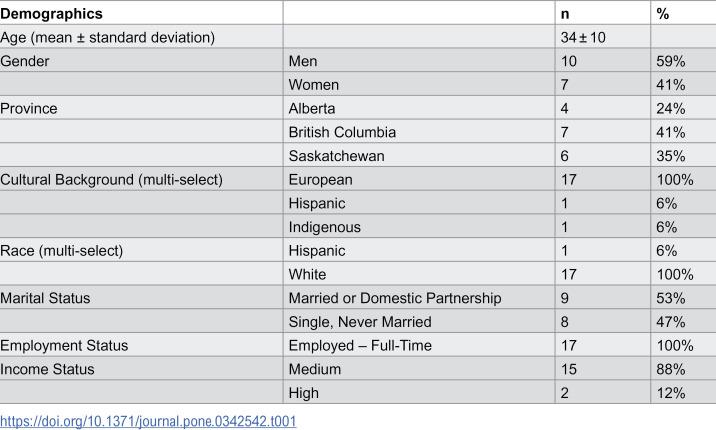The height and width of the screenshot is (430, 716).
Task: Click Married or Domestic Partnership cell
Action: tap(395, 299)
